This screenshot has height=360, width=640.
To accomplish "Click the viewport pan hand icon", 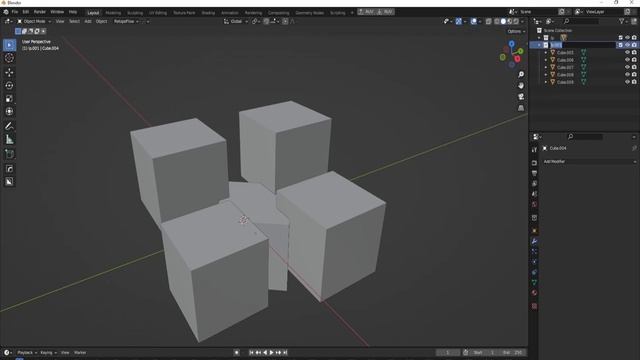I will [521, 85].
